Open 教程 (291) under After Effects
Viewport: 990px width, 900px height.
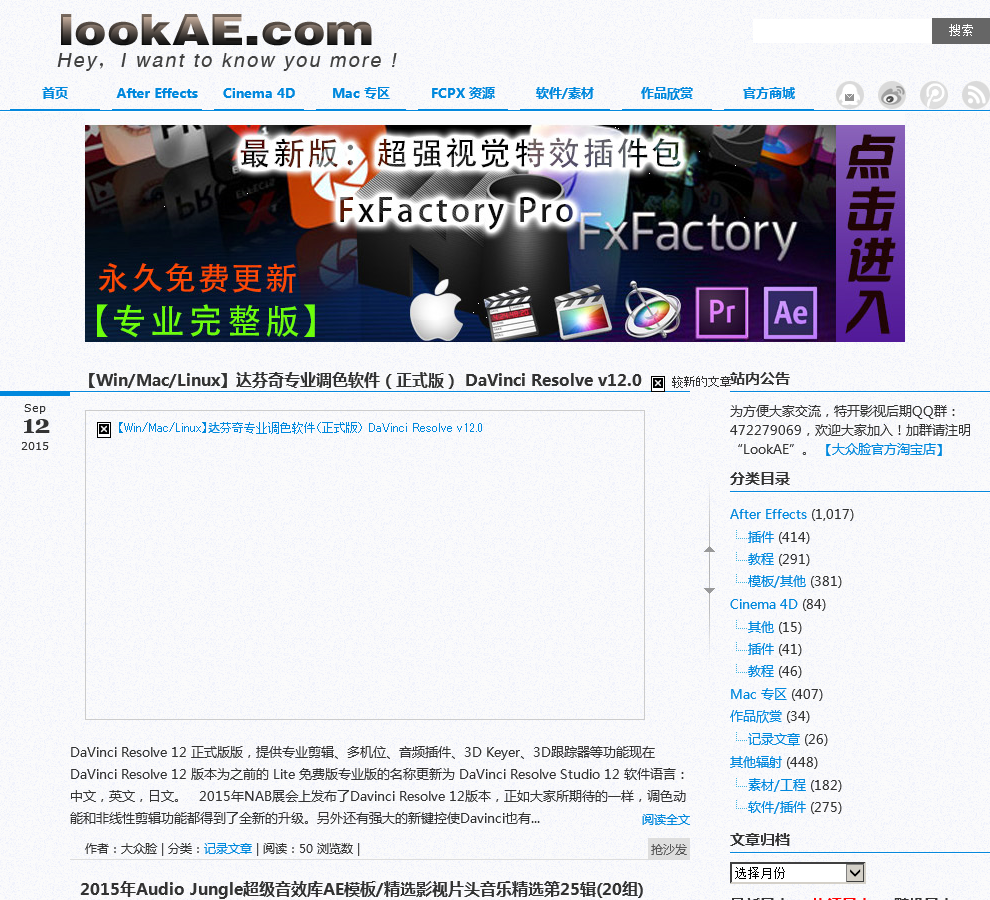(x=760, y=559)
